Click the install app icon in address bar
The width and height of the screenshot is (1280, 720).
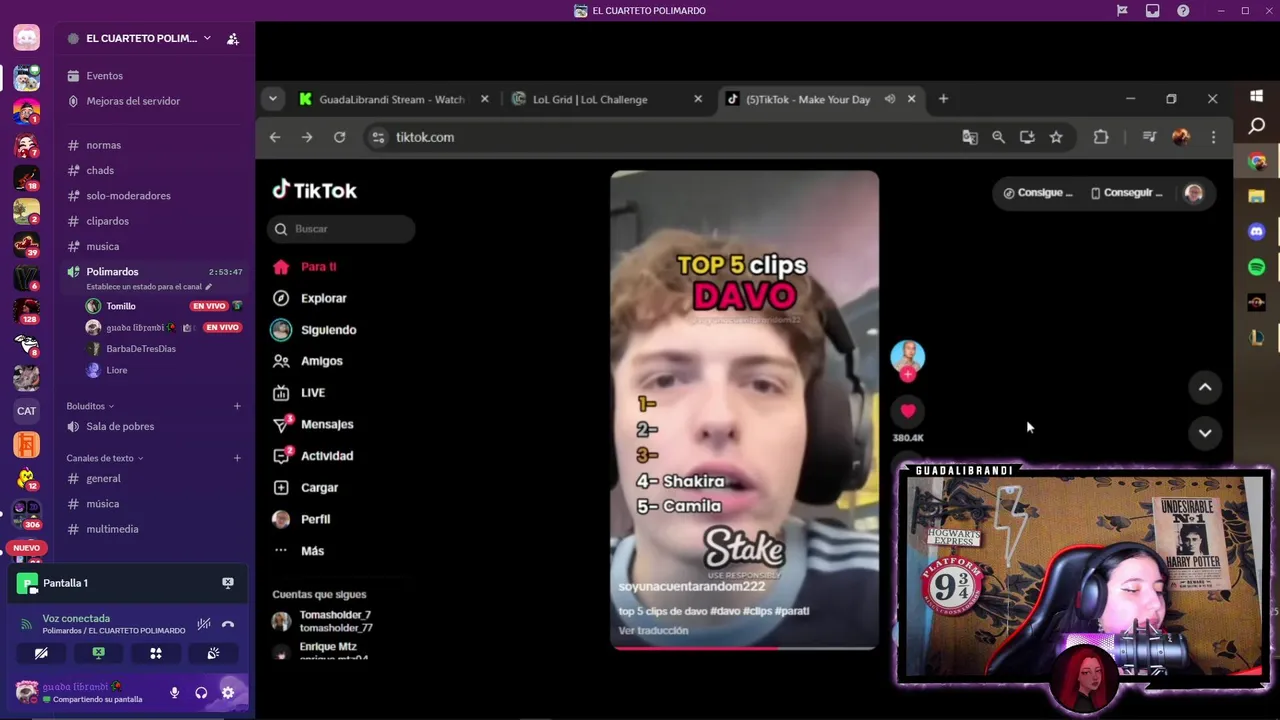point(1027,137)
